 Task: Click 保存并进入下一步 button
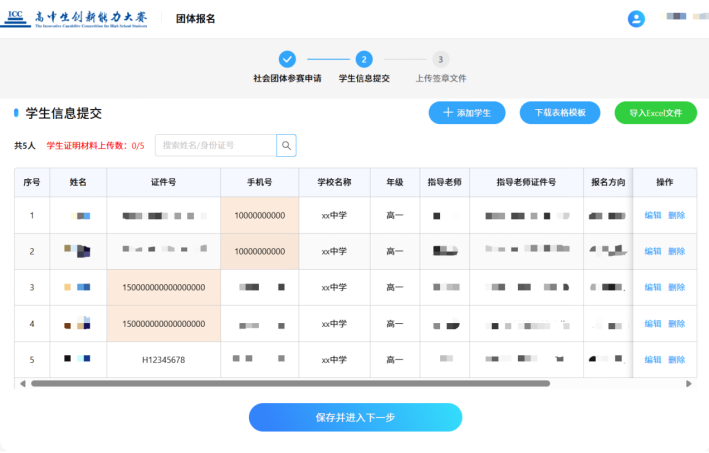coord(355,417)
